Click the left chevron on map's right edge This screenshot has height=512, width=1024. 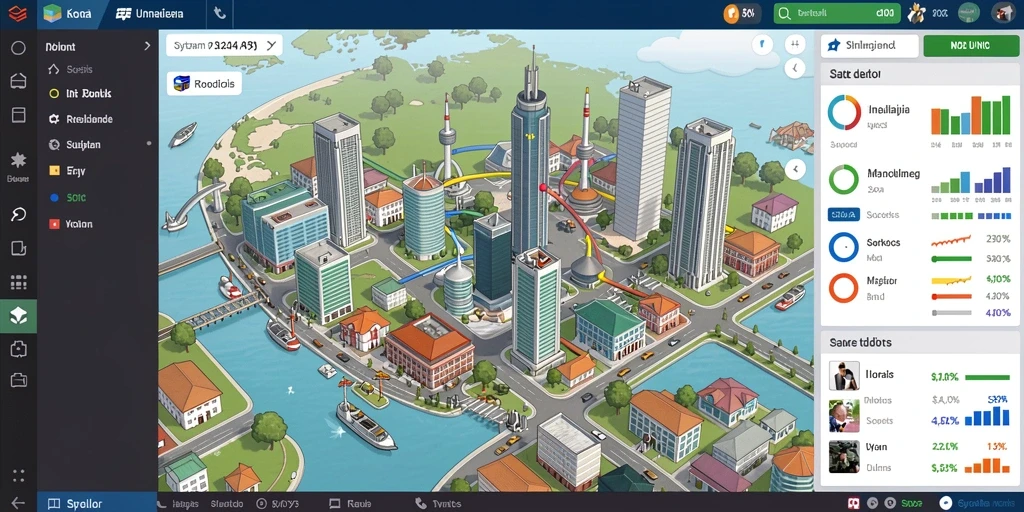[795, 170]
